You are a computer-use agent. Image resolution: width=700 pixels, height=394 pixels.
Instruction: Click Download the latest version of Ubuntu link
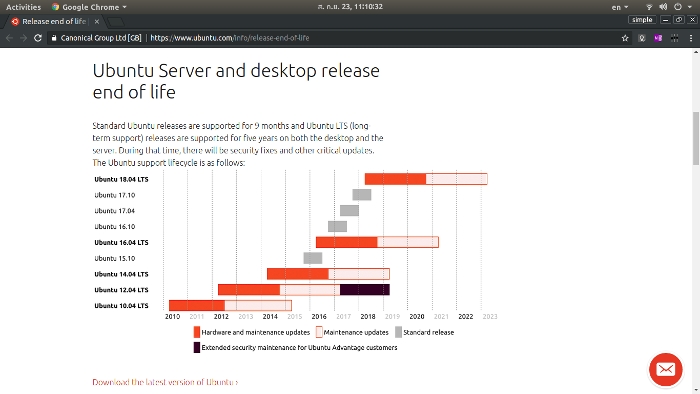(x=165, y=382)
